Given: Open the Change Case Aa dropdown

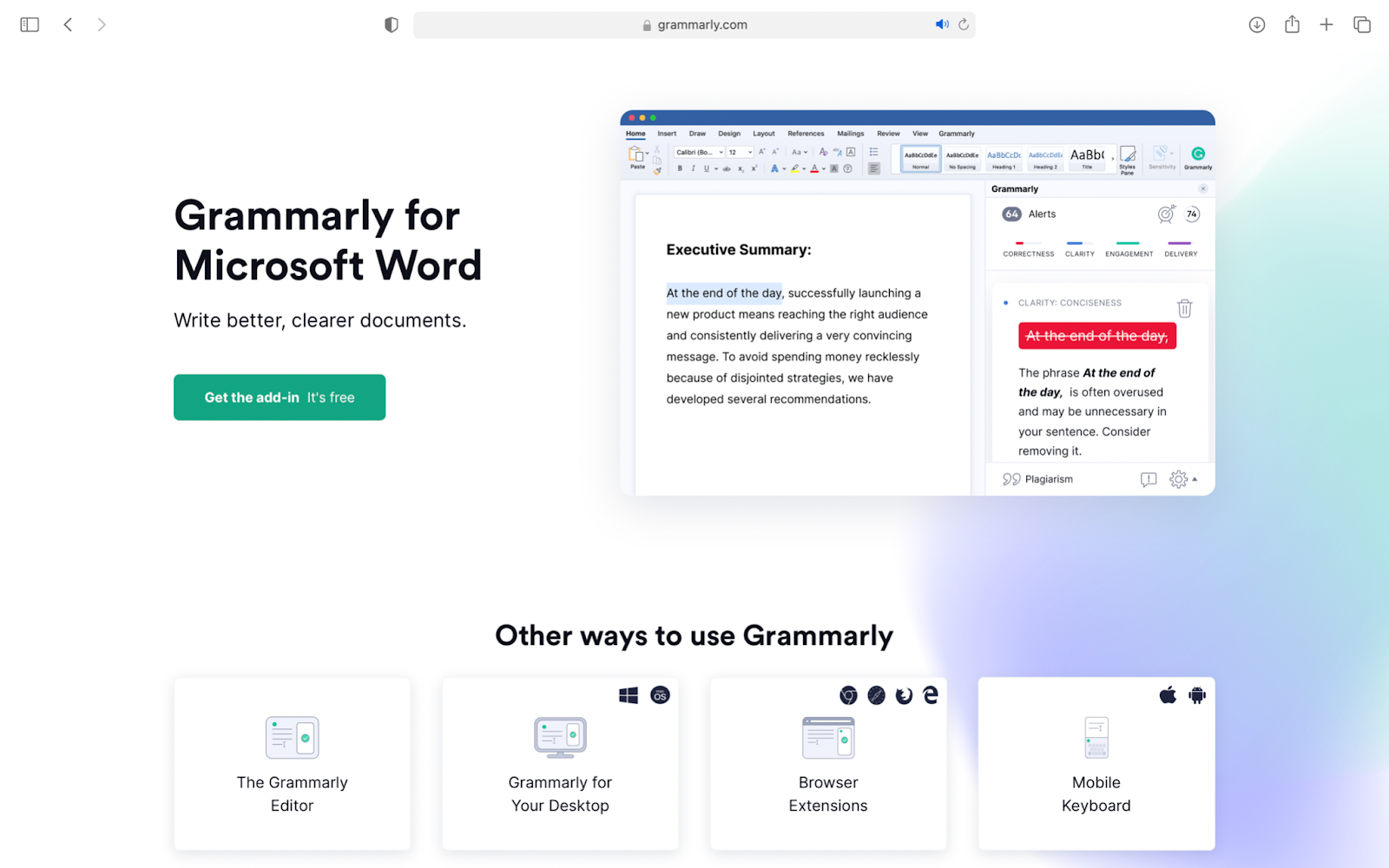Looking at the screenshot, I should click(799, 152).
